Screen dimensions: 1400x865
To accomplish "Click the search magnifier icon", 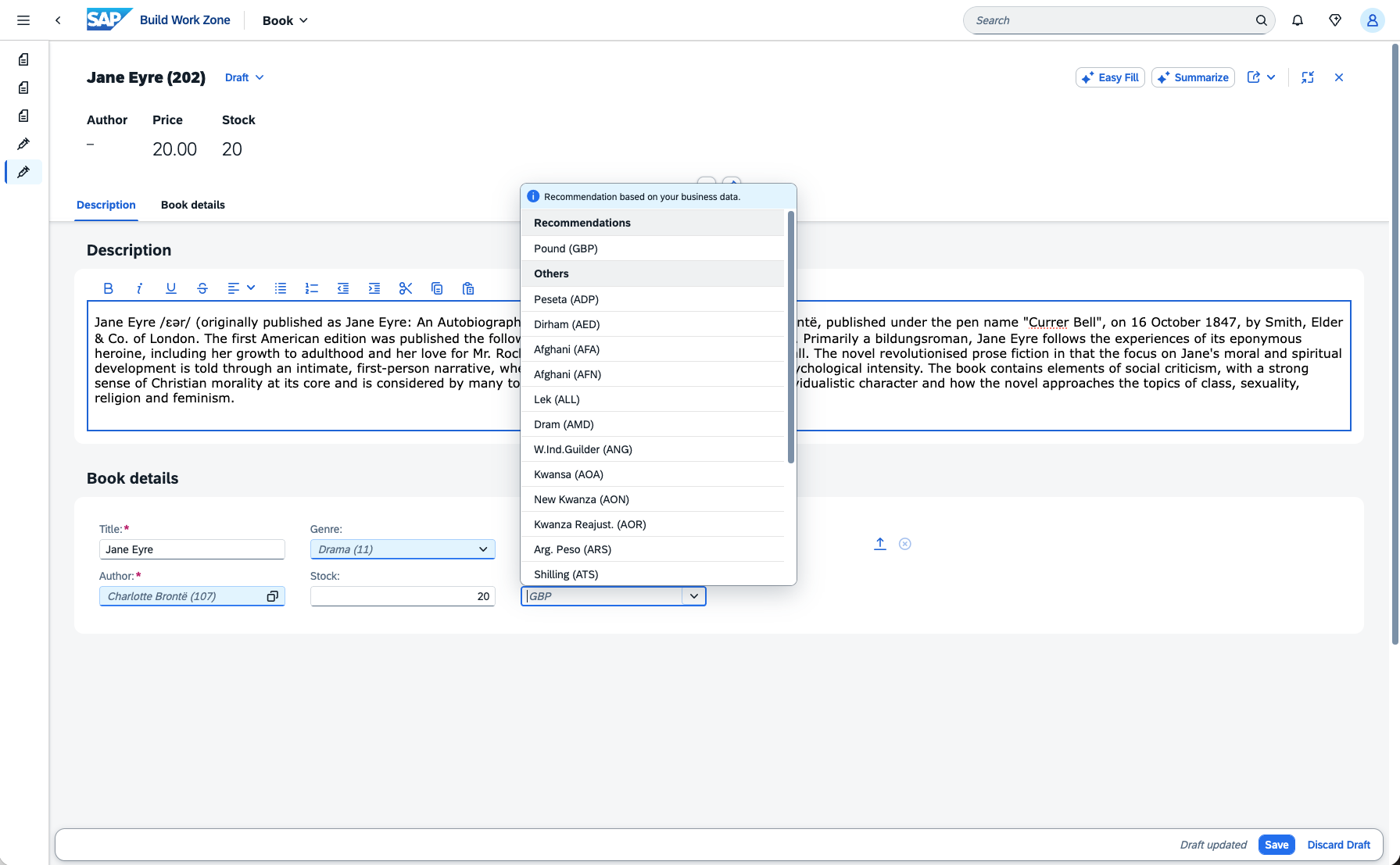I will click(x=1261, y=20).
